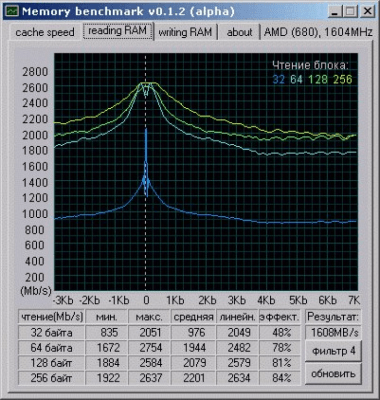Click the обновить refresh button
Screen dimensions: 380x400
(333, 374)
